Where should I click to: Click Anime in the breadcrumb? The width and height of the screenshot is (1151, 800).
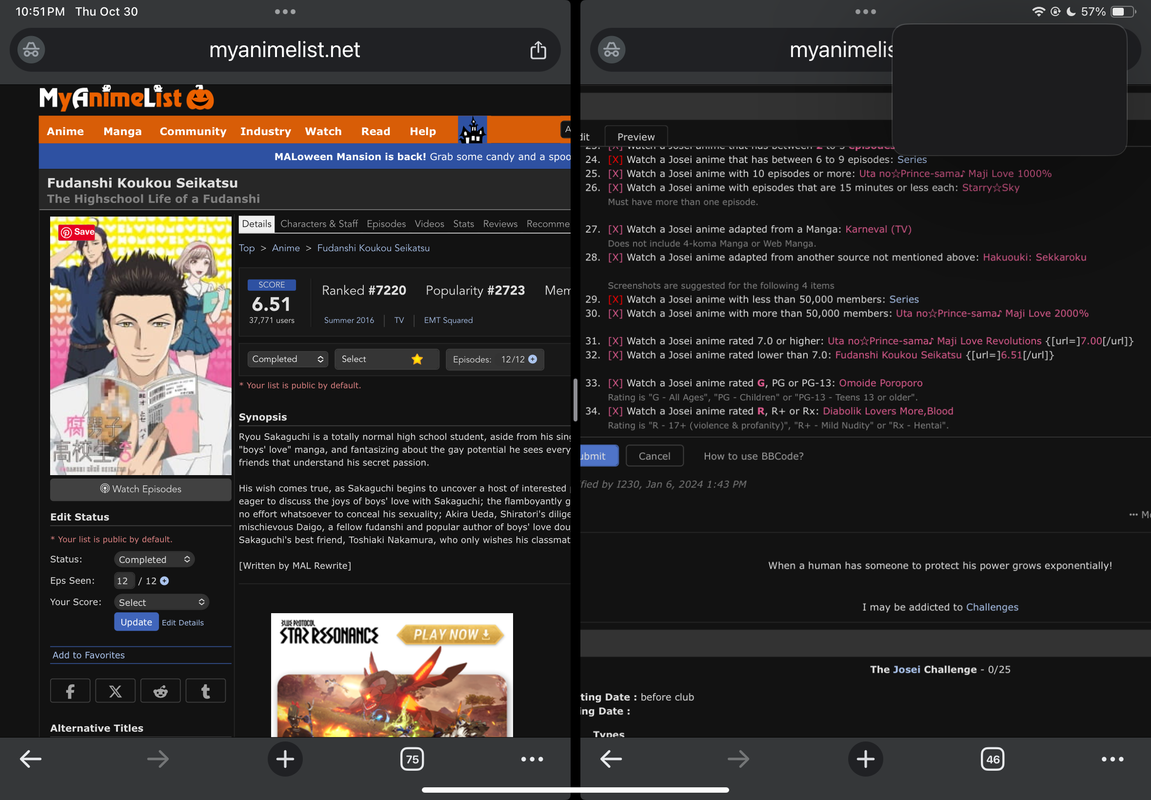click(x=286, y=248)
